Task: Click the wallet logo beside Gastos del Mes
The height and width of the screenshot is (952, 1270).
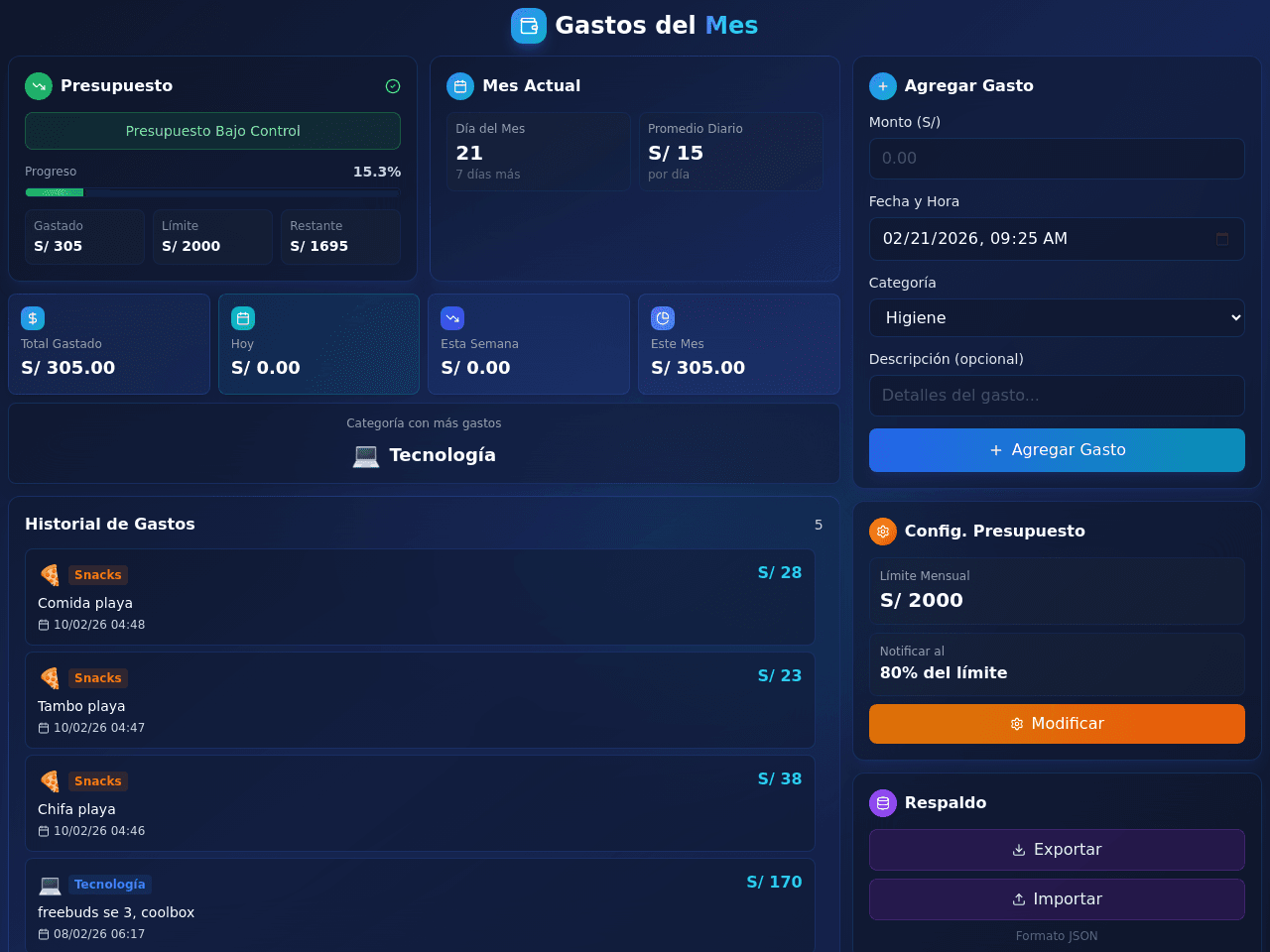Action: point(529,26)
